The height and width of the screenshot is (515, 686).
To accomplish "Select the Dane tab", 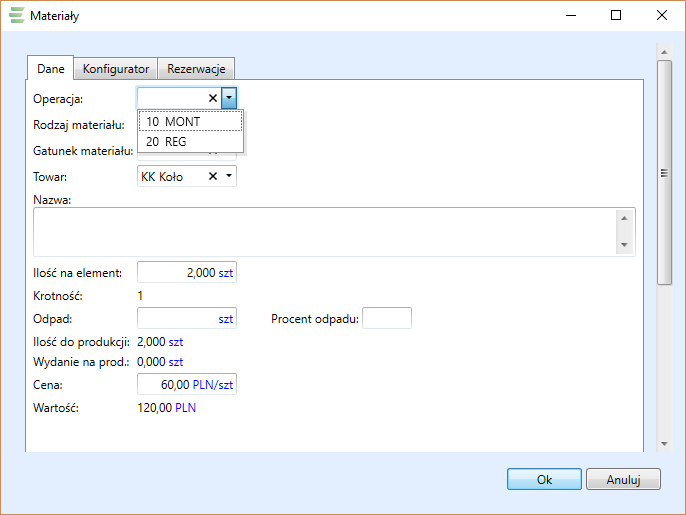I will coord(51,69).
